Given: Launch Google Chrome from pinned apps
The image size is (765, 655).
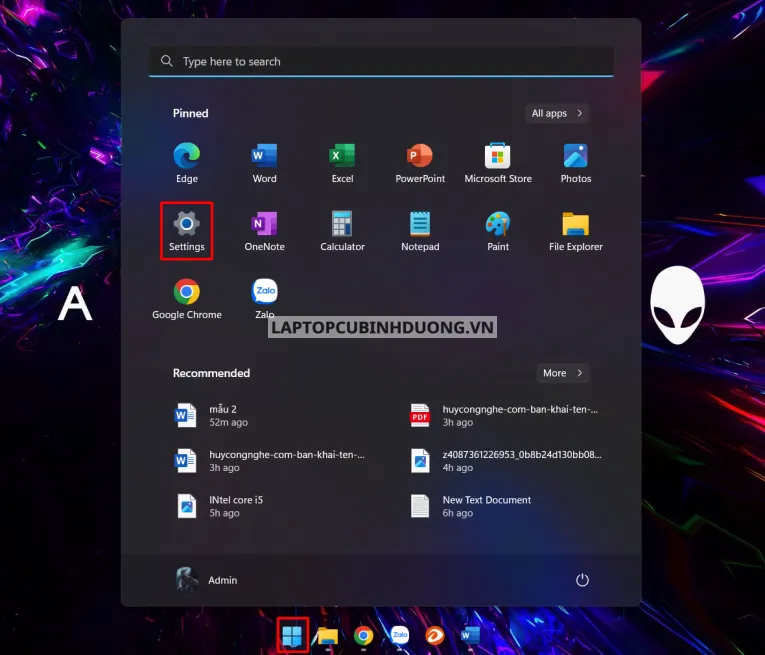Looking at the screenshot, I should tap(186, 298).
